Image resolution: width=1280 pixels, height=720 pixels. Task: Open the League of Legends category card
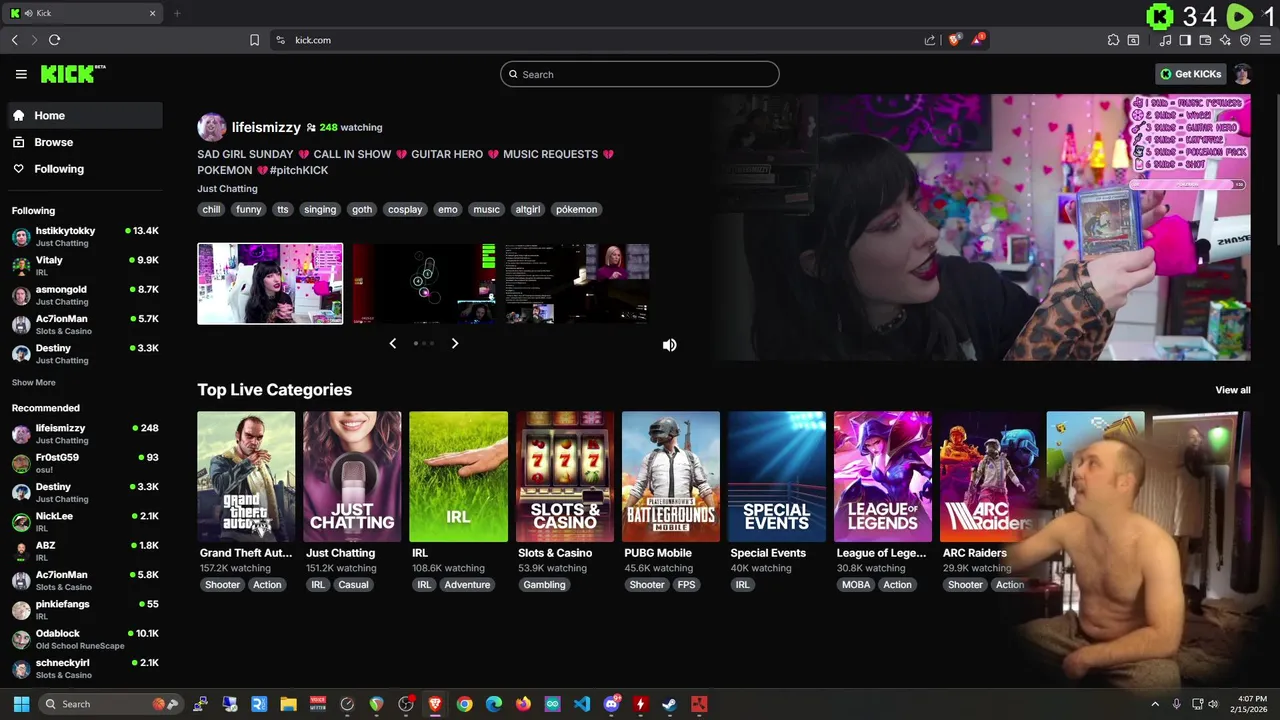point(883,476)
